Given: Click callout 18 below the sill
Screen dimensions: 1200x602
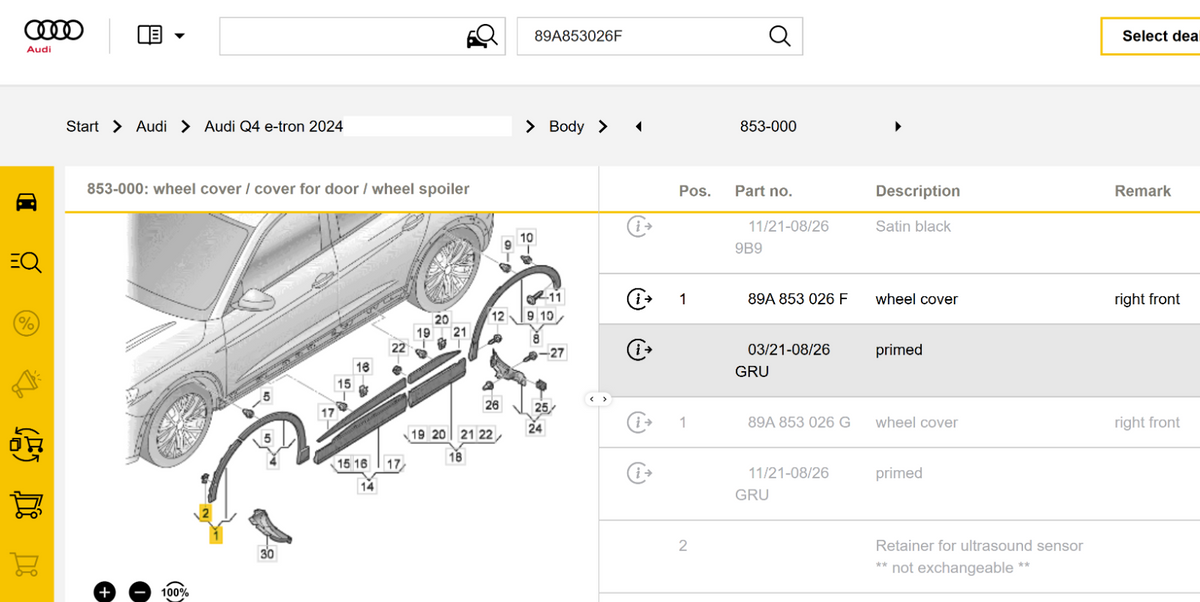Looking at the screenshot, I should [455, 457].
